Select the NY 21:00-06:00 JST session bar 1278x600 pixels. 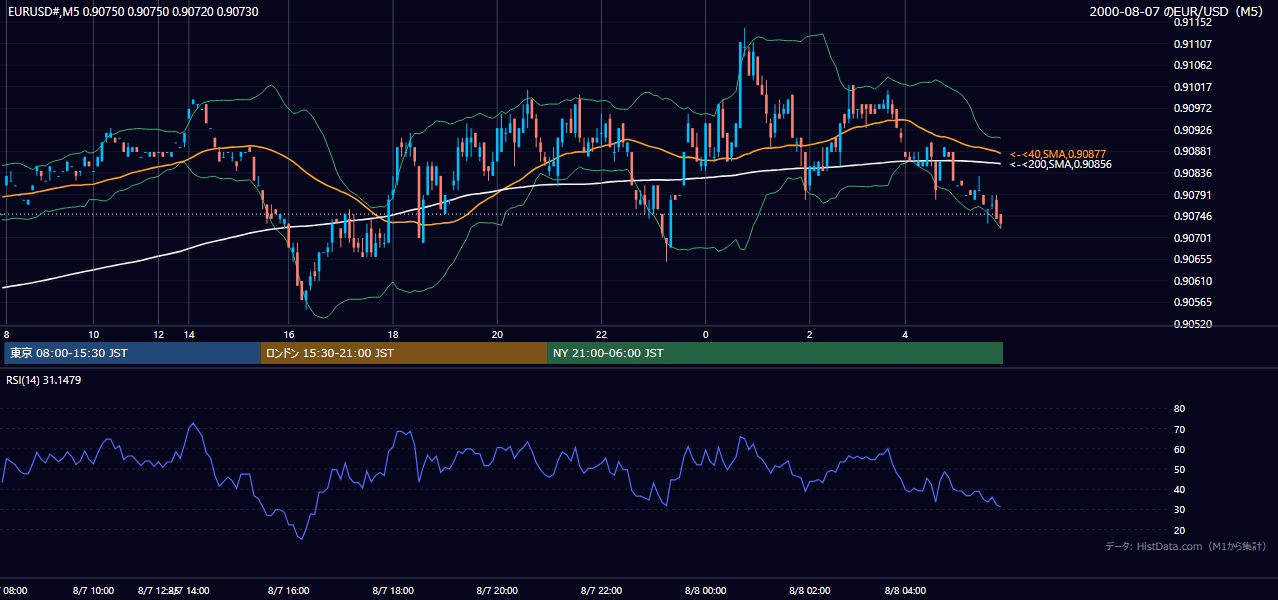click(x=775, y=353)
